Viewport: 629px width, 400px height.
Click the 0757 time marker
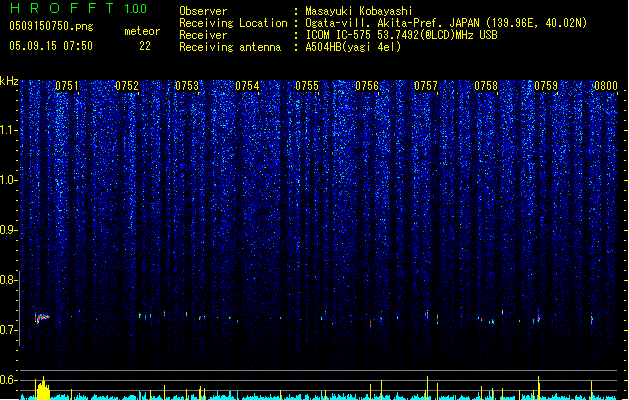tap(426, 86)
